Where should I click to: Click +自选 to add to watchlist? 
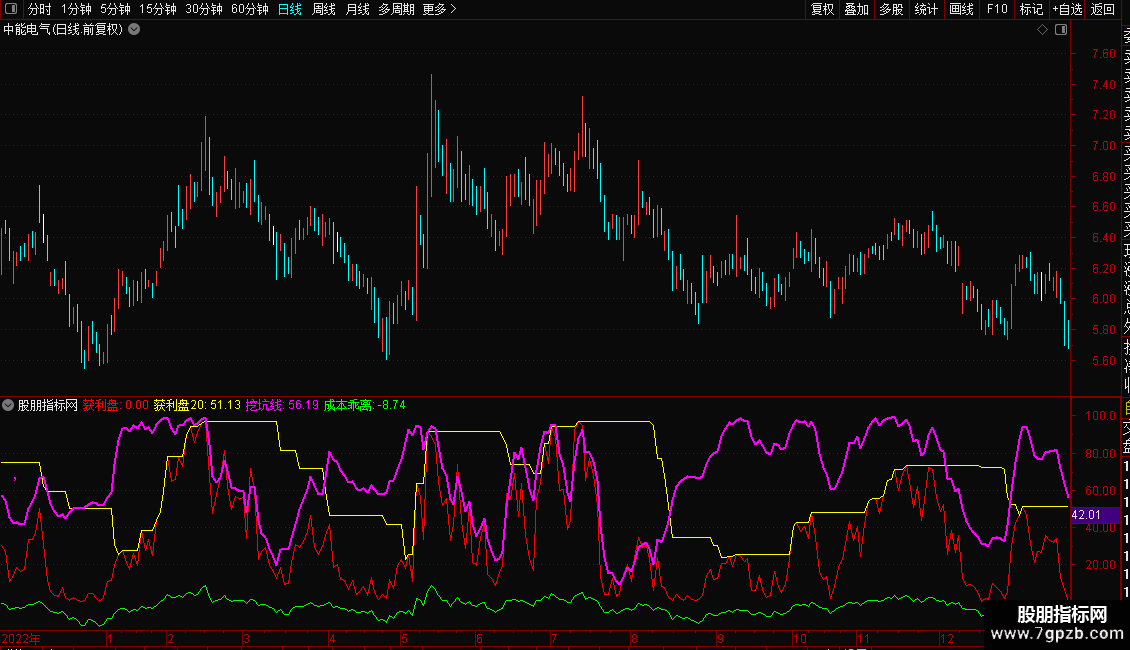pyautogui.click(x=1067, y=9)
